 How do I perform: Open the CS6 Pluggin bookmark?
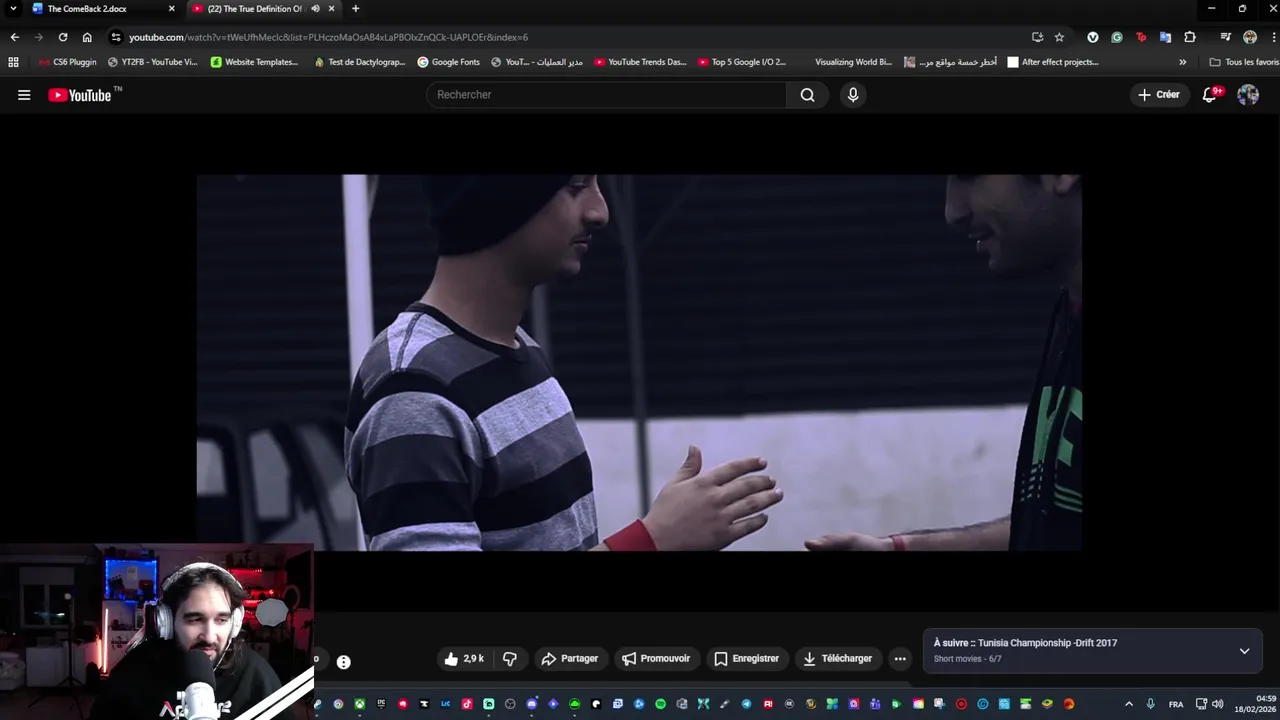tap(67, 62)
